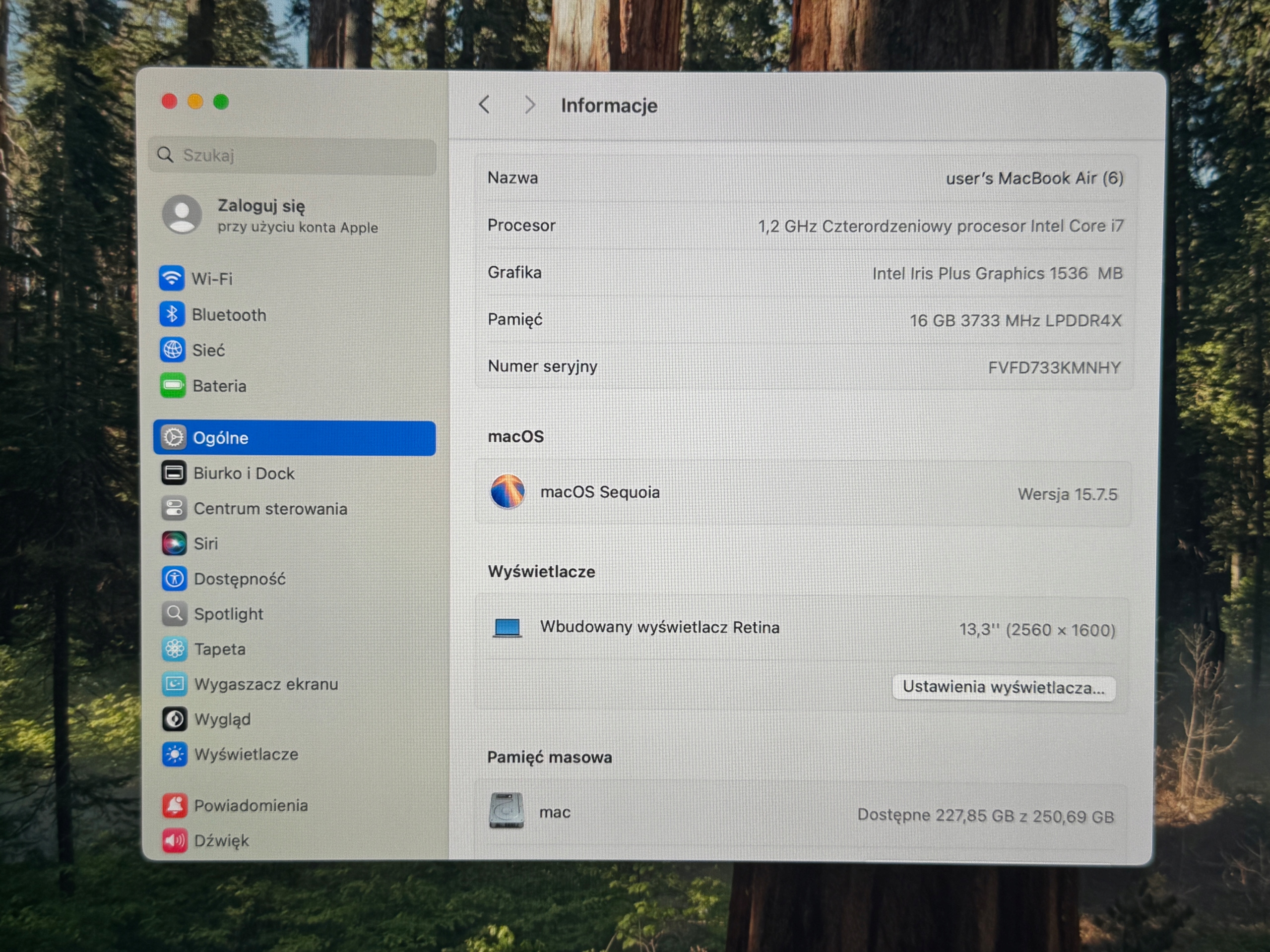The image size is (1270, 952).
Task: Click the macOS Sequoia name text
Action: (600, 492)
